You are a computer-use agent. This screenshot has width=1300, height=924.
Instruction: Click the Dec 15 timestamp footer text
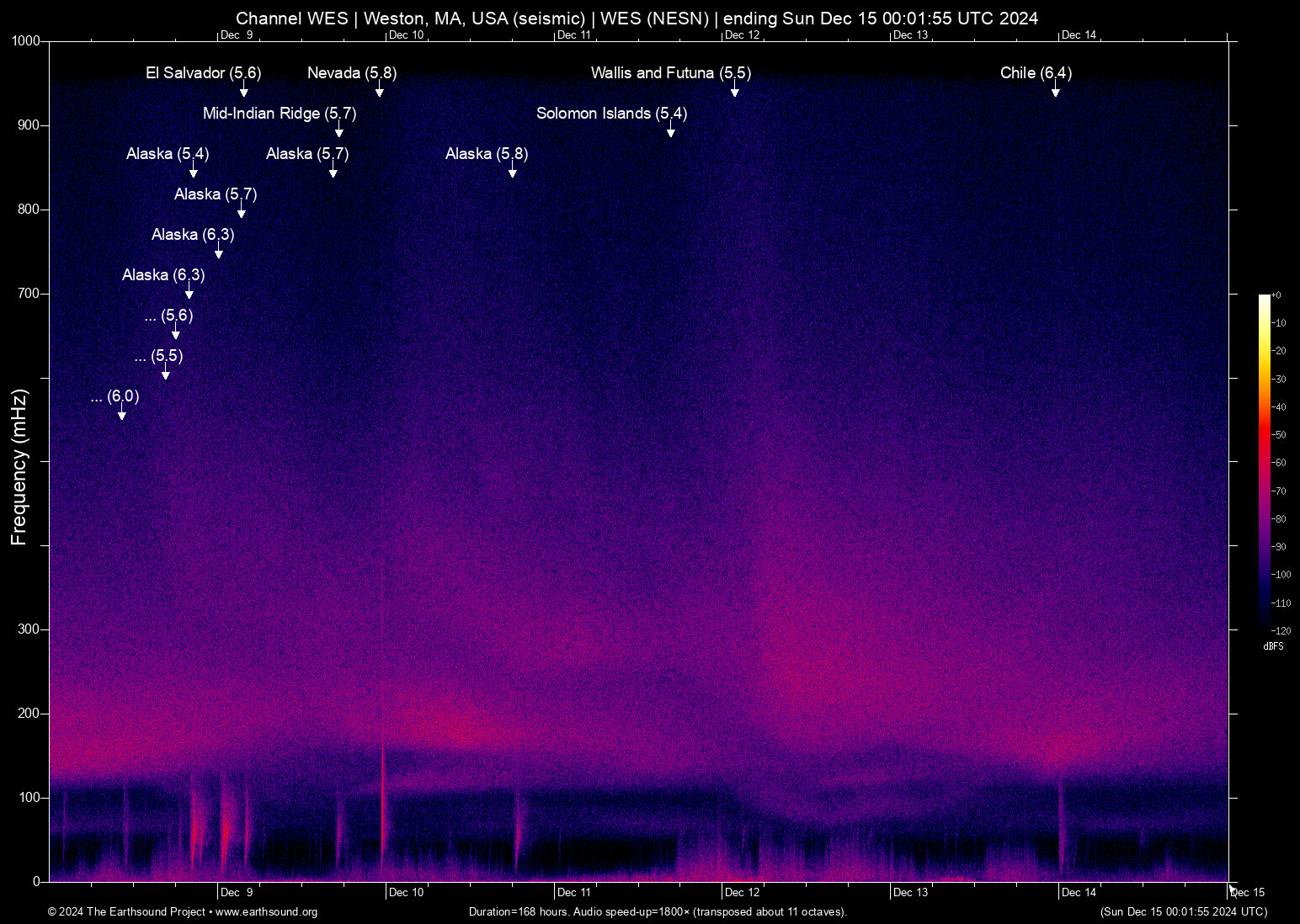pyautogui.click(x=1182, y=912)
